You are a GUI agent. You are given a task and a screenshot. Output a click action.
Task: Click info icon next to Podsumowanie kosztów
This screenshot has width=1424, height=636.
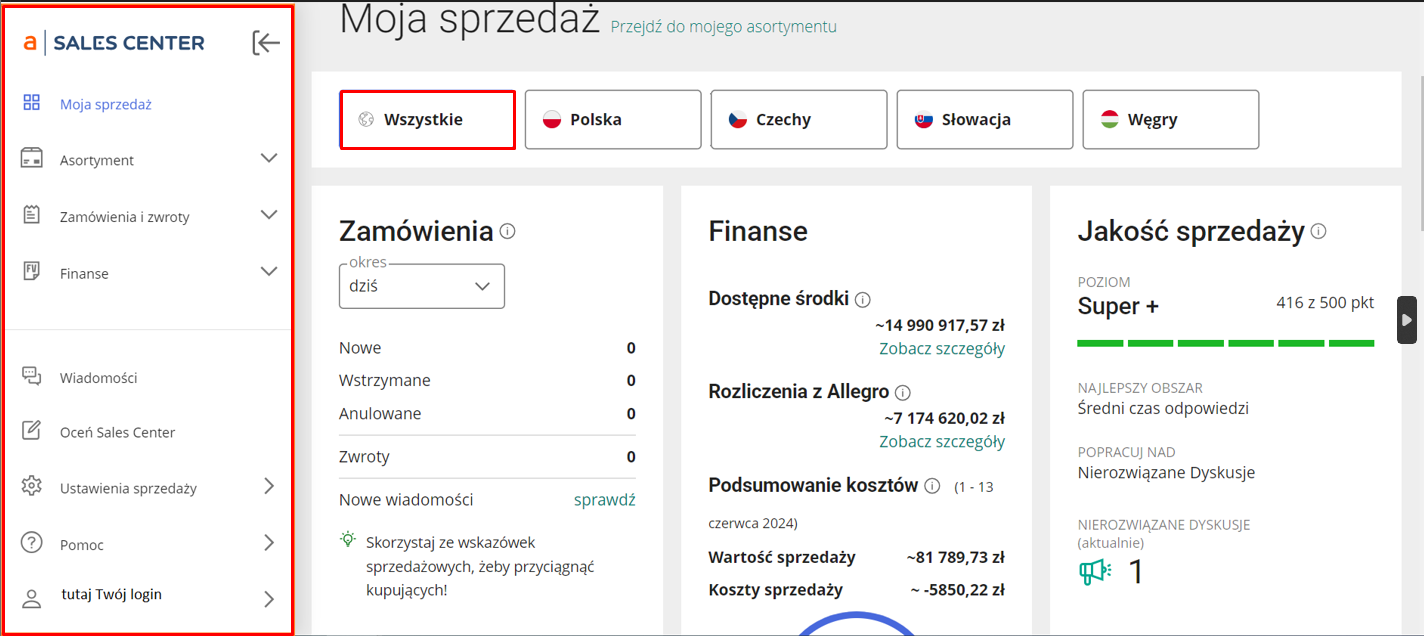coord(932,486)
